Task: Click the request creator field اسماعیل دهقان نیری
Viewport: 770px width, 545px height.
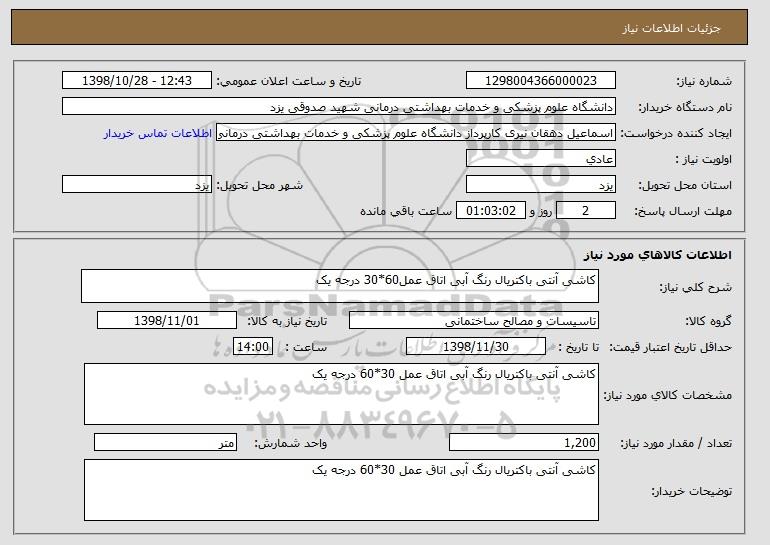Action: (415, 133)
